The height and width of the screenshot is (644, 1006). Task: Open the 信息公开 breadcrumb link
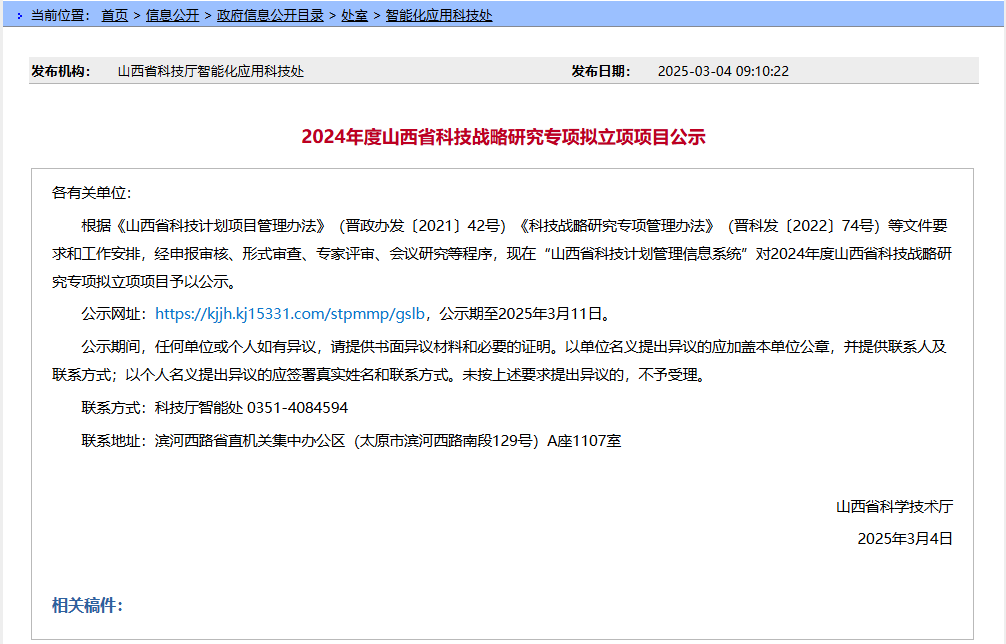172,15
